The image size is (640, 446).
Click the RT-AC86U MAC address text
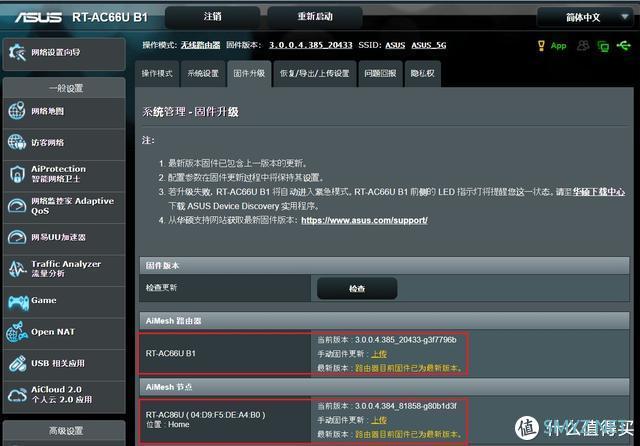coord(225,415)
